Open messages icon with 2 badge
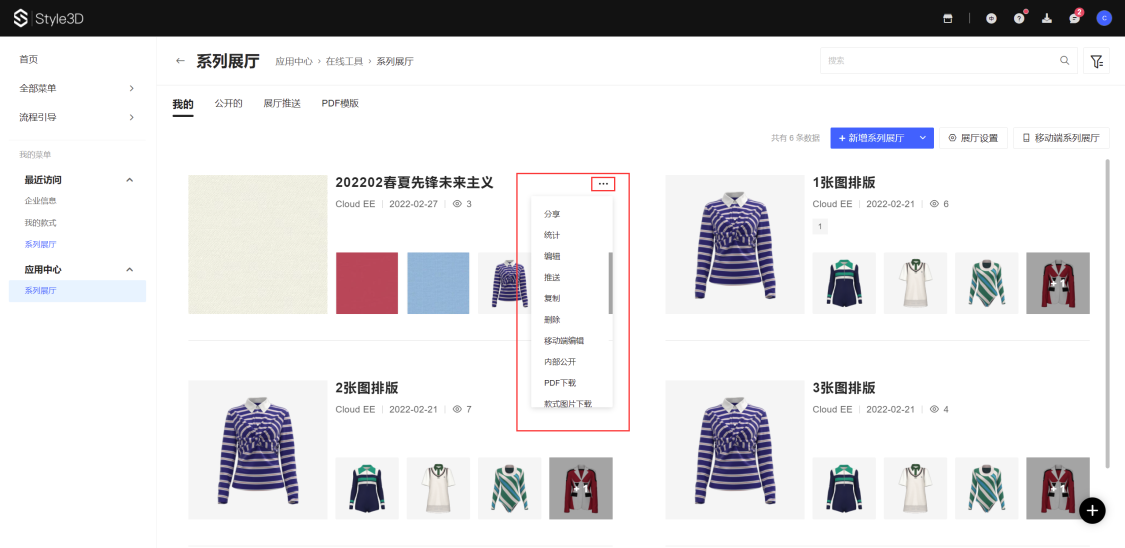This screenshot has height=548, width=1125. 1075,18
